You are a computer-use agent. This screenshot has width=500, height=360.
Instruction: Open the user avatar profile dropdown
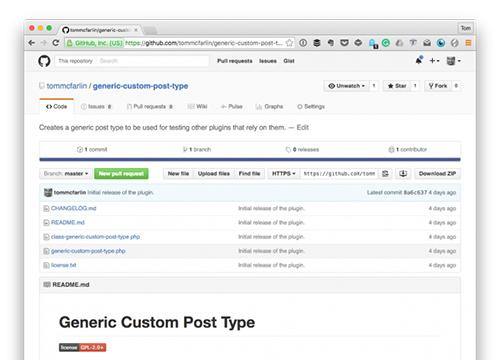click(x=453, y=61)
